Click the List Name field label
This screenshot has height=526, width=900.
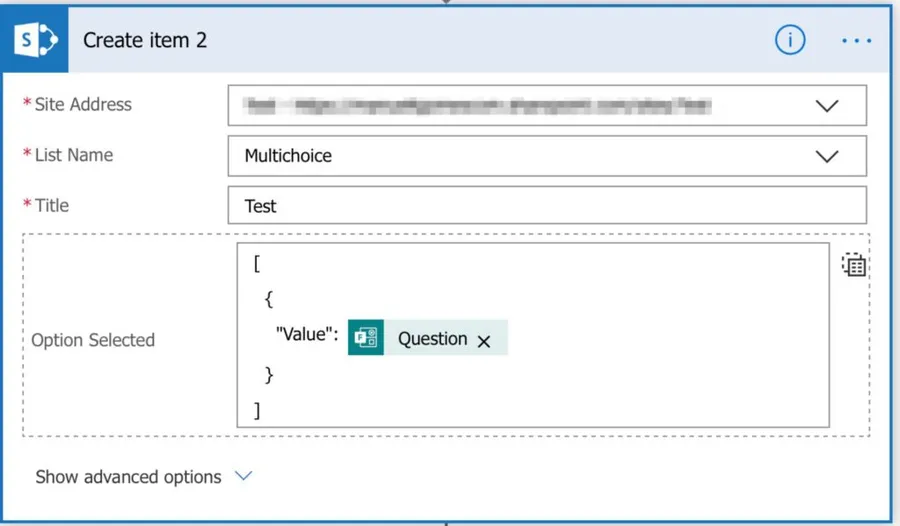[73, 155]
